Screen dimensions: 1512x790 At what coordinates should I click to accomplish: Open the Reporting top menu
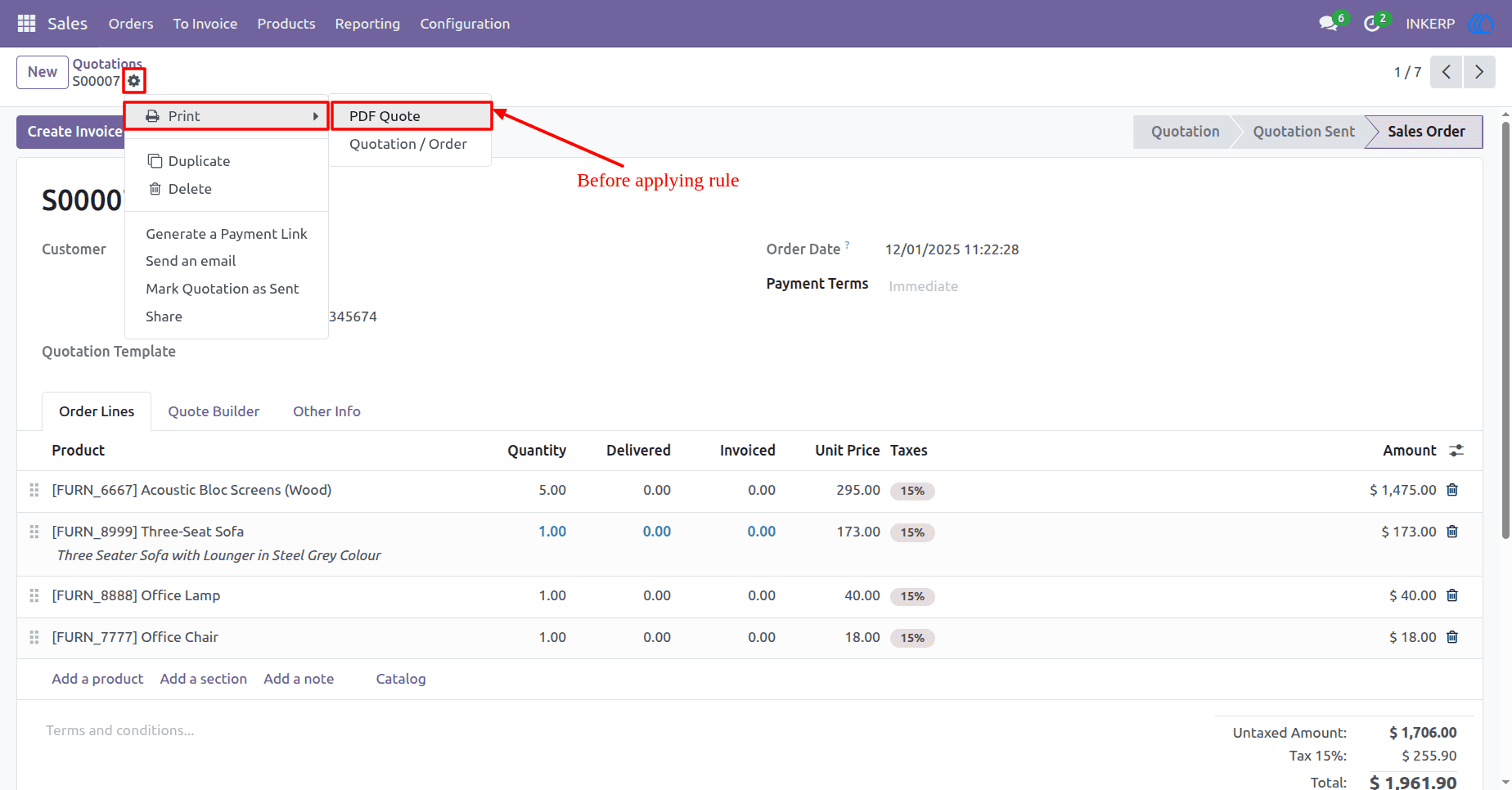coord(367,24)
